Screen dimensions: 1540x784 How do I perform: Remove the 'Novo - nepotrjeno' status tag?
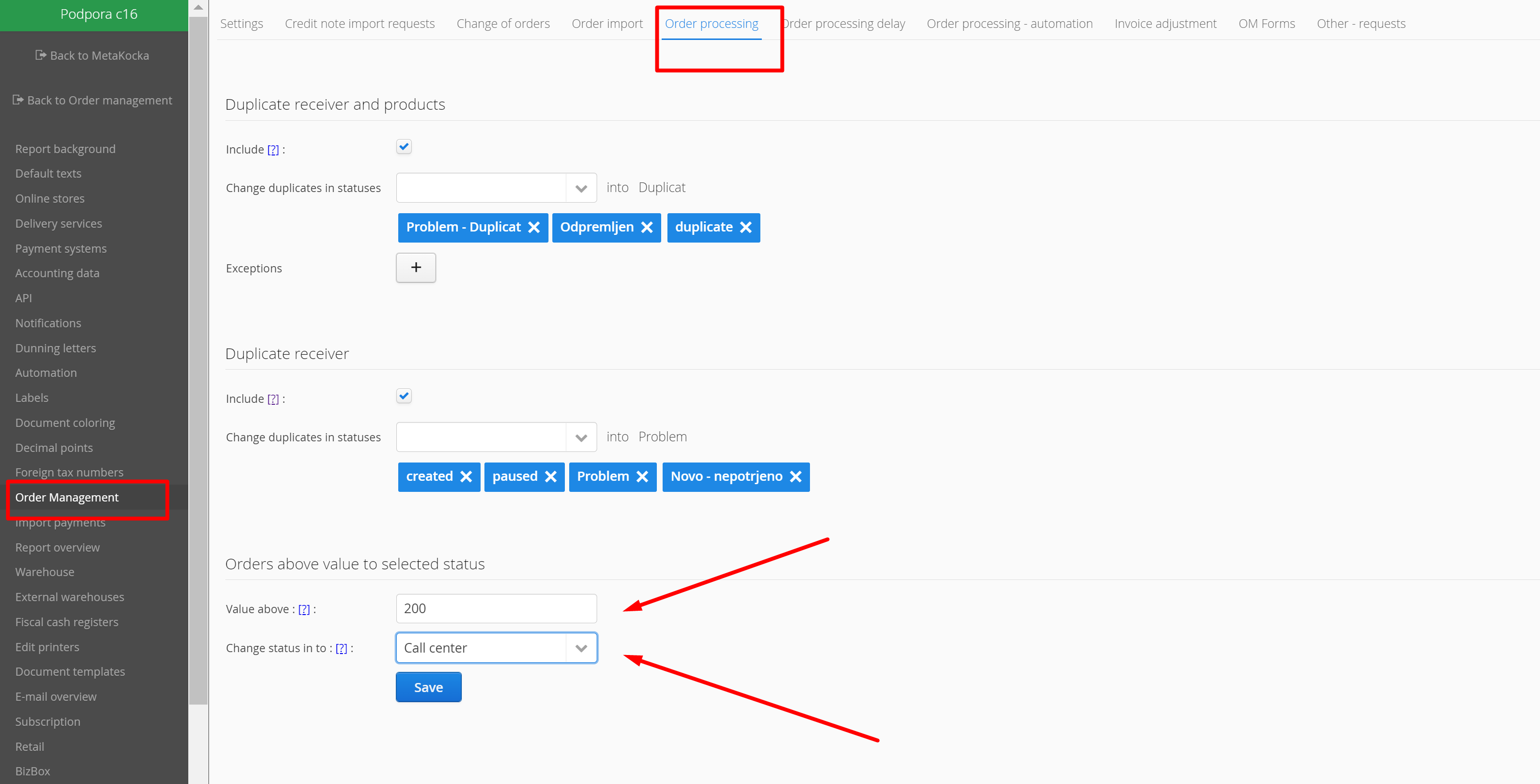point(795,476)
